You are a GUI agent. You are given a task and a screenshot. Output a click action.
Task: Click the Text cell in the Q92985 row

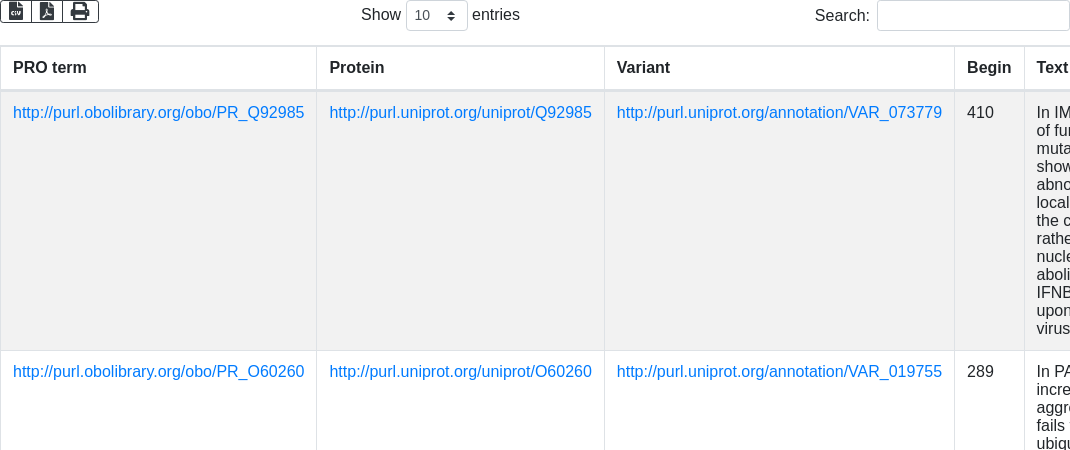click(x=1052, y=220)
